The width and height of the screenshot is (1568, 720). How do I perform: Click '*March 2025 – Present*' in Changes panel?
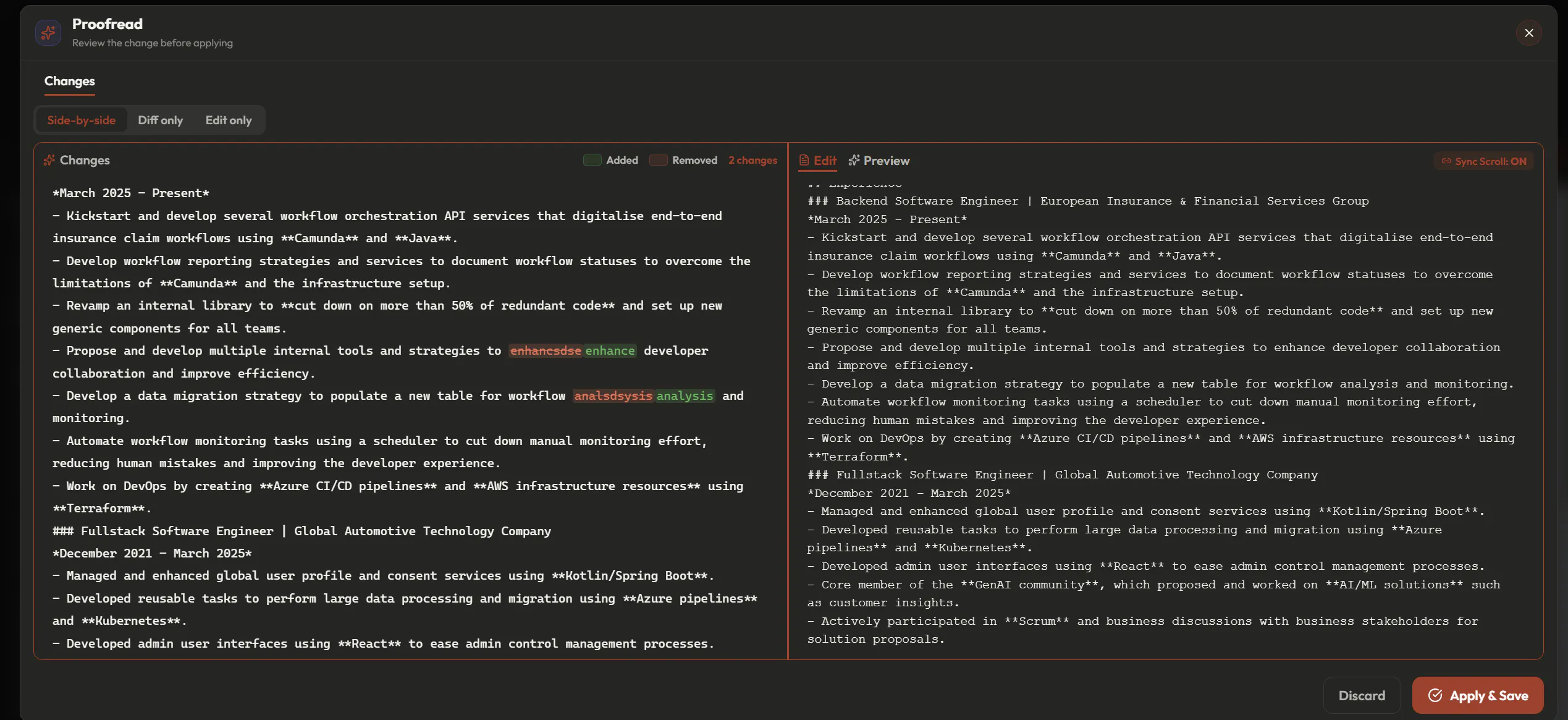pyautogui.click(x=131, y=193)
